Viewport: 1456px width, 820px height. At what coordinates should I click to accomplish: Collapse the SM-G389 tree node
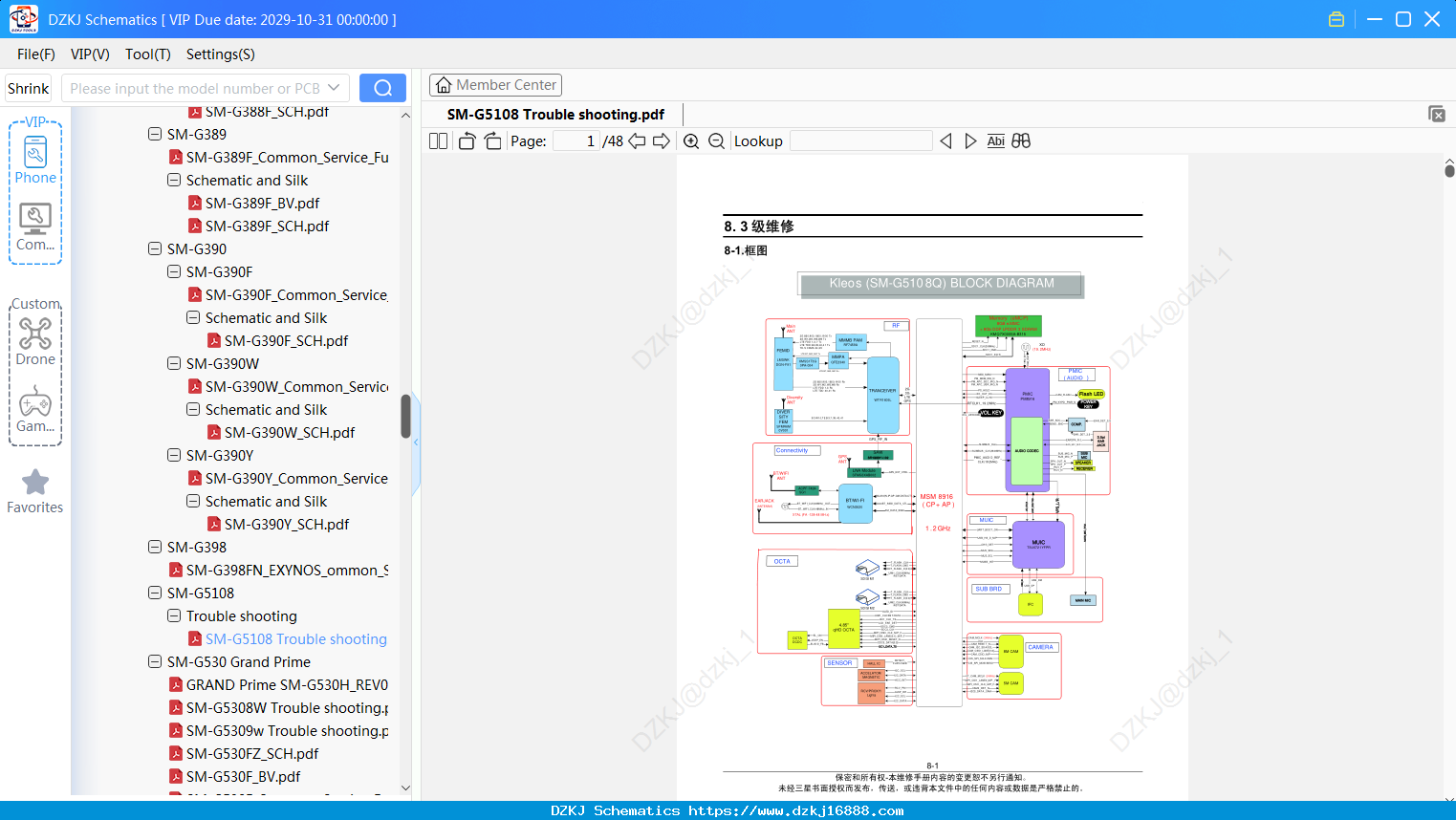click(155, 134)
